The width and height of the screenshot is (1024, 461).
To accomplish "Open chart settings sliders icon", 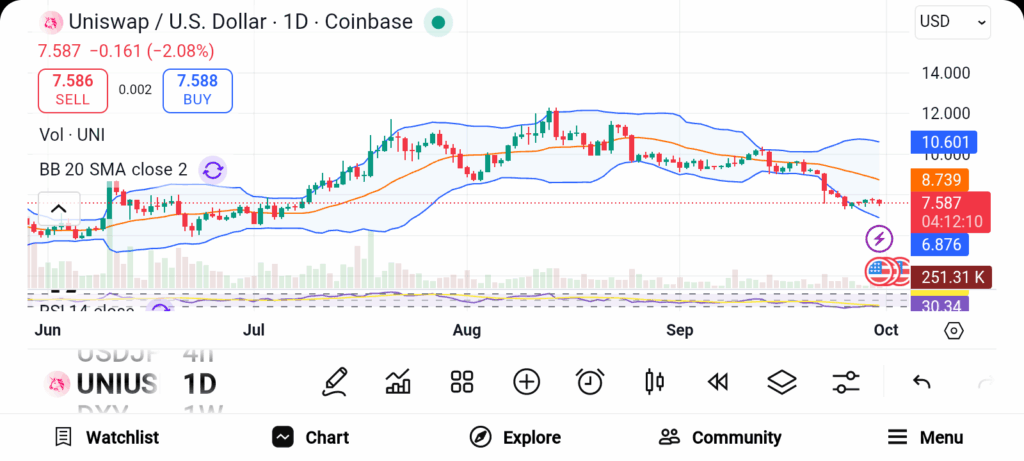I will [846, 381].
